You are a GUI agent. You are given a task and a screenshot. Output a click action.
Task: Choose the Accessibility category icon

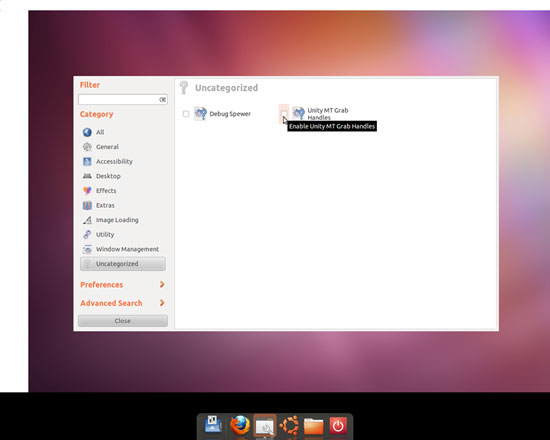pos(87,161)
